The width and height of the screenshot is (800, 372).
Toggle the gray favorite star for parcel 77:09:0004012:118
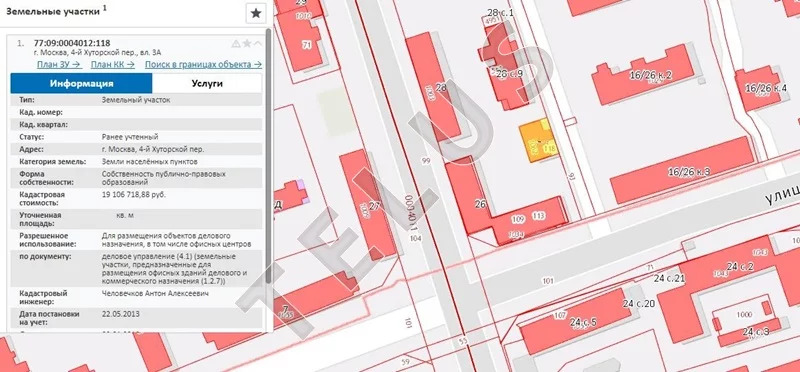[247, 44]
